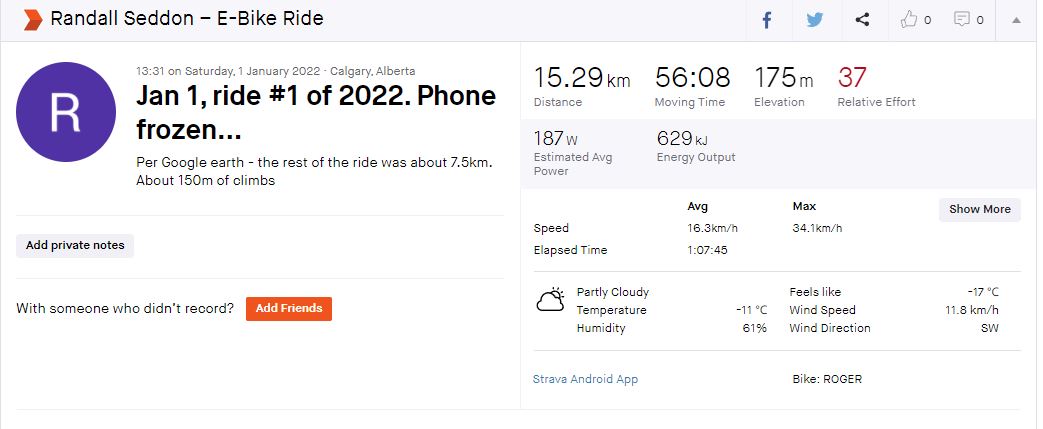Click the Estimated Avg Power value
The height and width of the screenshot is (429, 1043).
coord(549,139)
